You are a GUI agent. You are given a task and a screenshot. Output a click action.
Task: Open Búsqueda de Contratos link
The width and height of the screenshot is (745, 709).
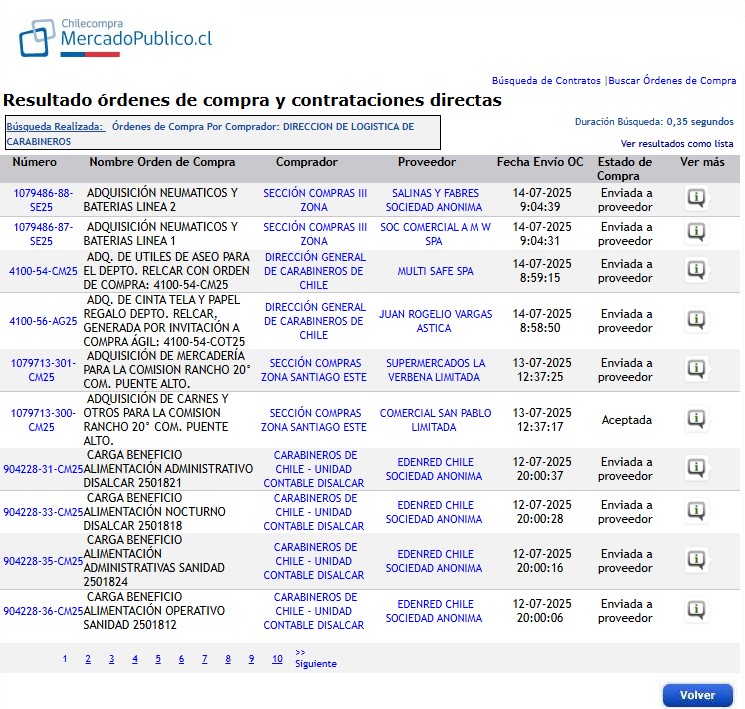point(546,81)
